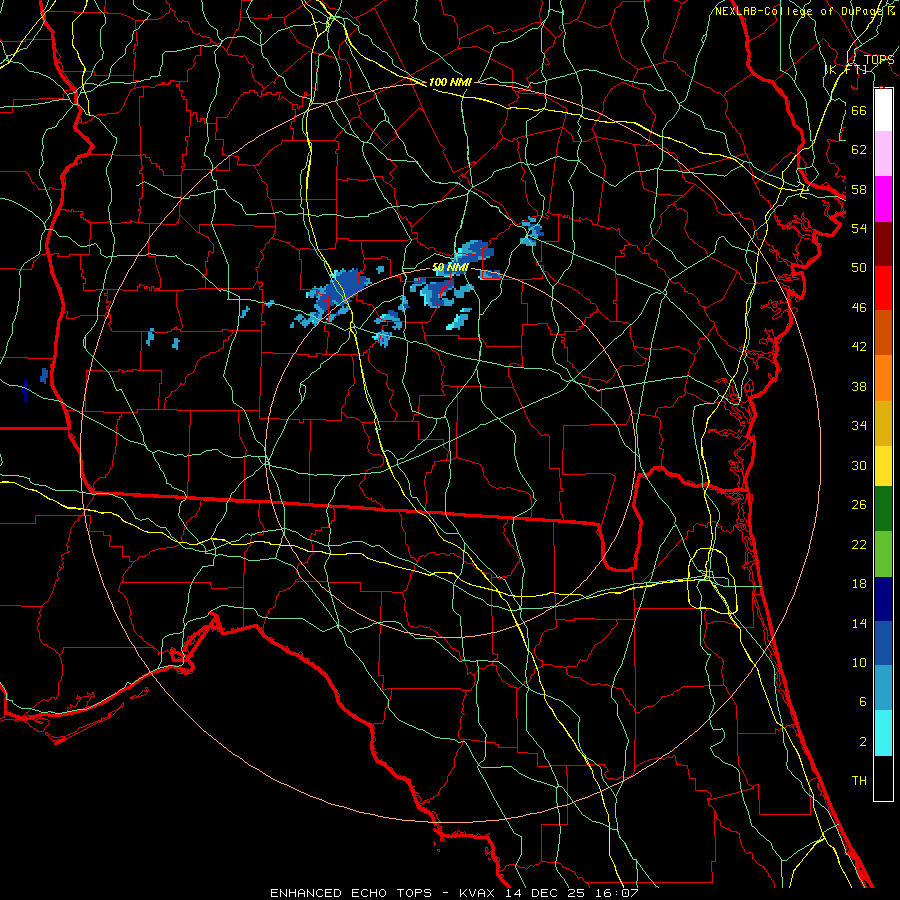This screenshot has height=900, width=900.
Task: Click the legend value '58'
Action: tap(859, 189)
